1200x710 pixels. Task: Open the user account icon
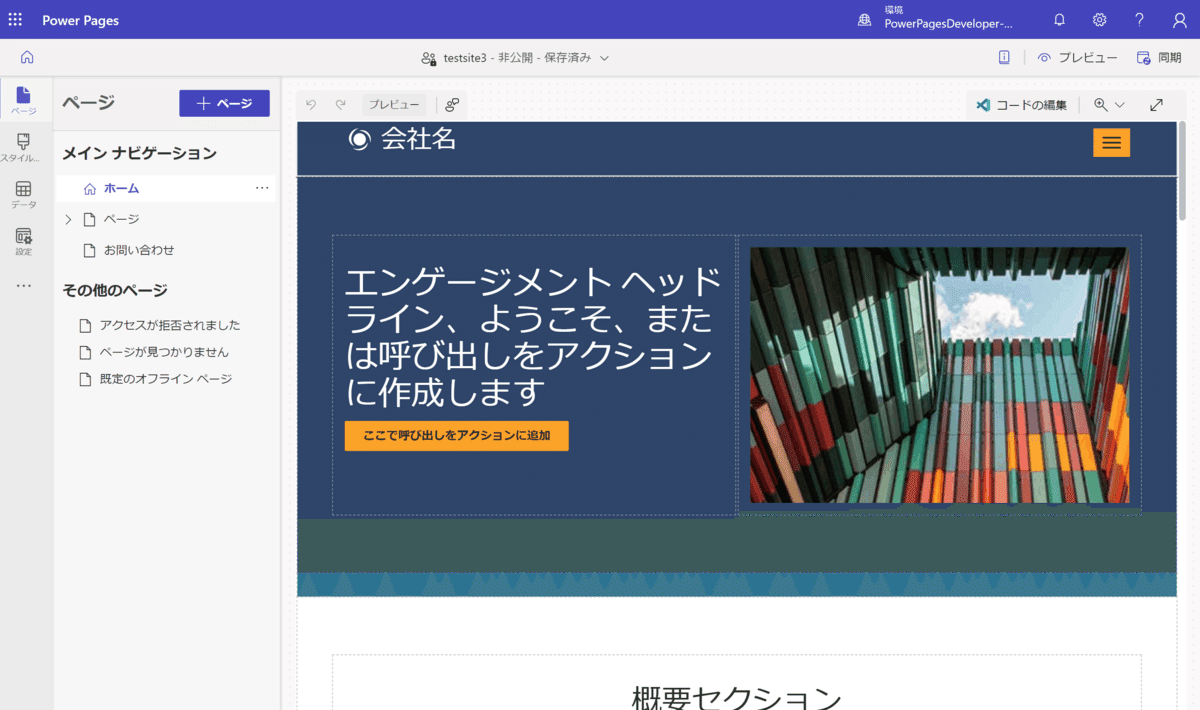1180,20
